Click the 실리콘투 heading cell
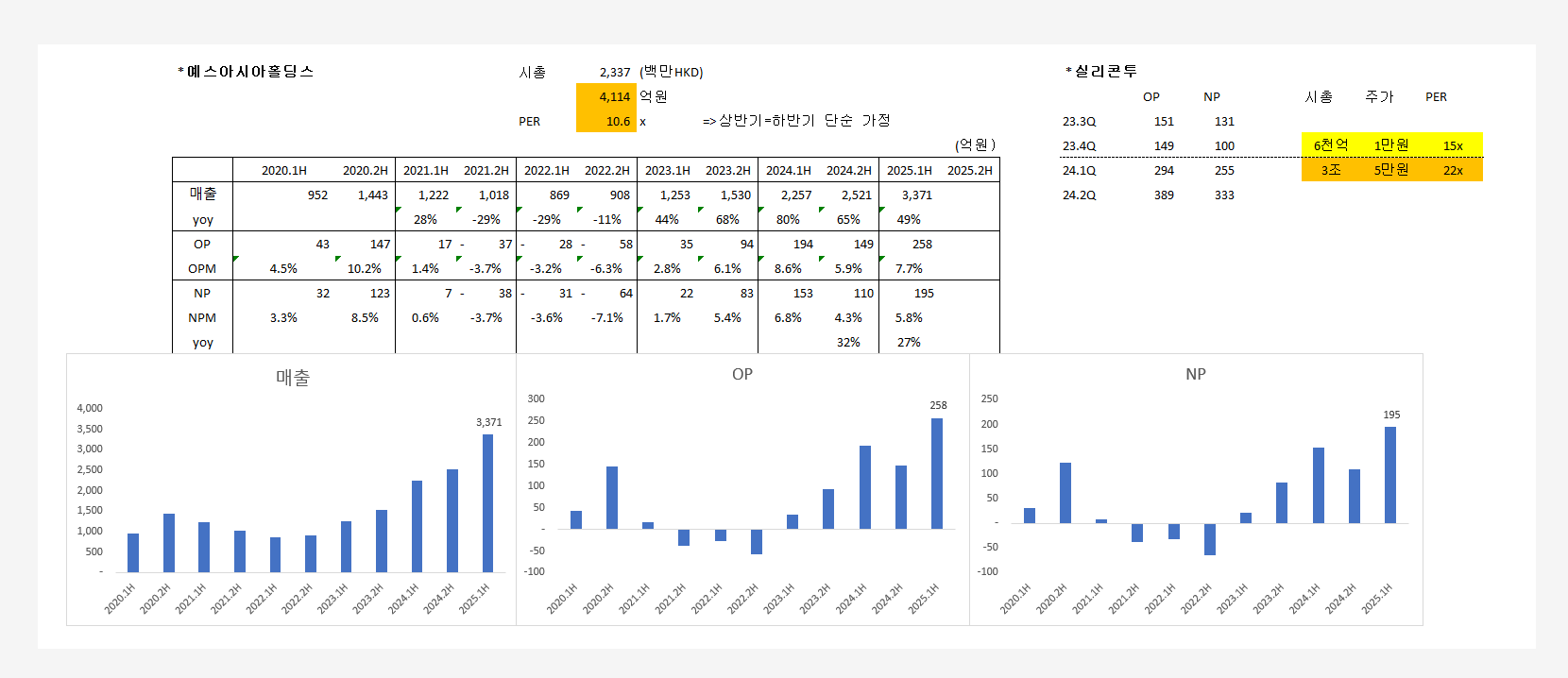 pyautogui.click(x=1101, y=72)
